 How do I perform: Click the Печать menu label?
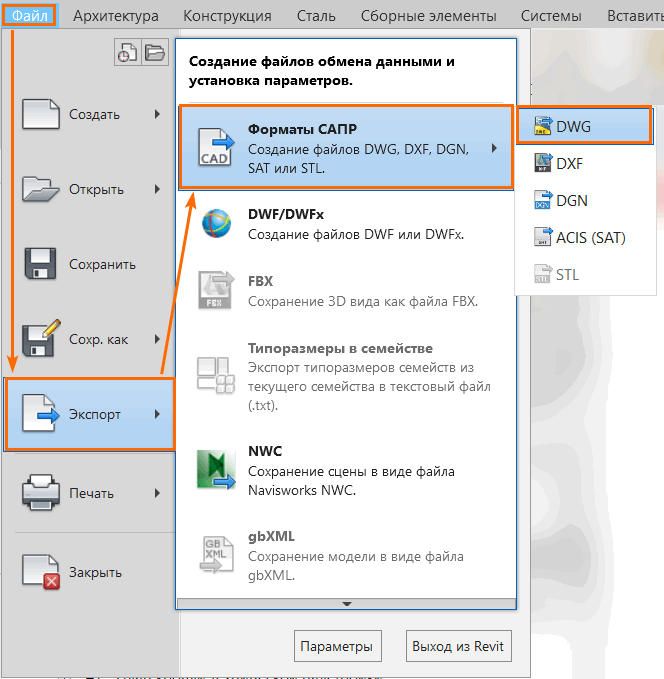(91, 493)
